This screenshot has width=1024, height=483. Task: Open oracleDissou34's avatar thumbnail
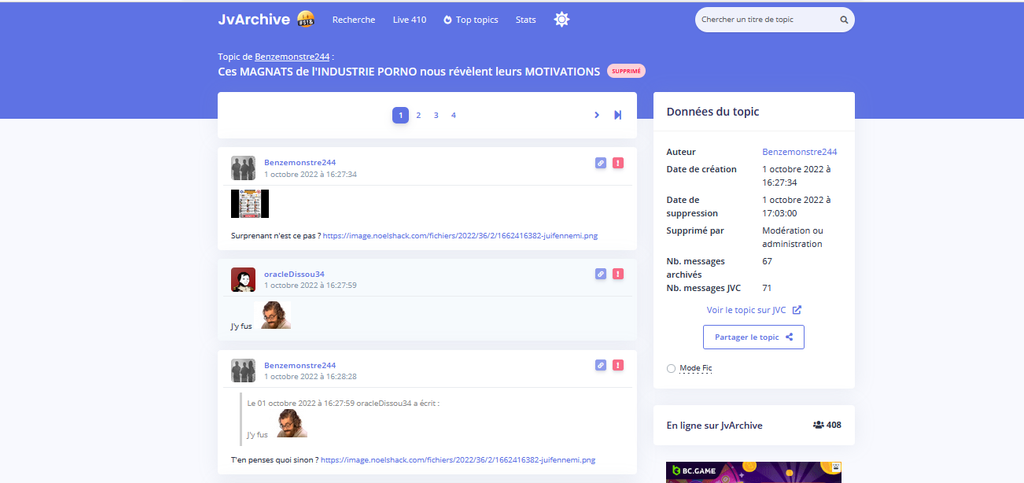(x=243, y=280)
